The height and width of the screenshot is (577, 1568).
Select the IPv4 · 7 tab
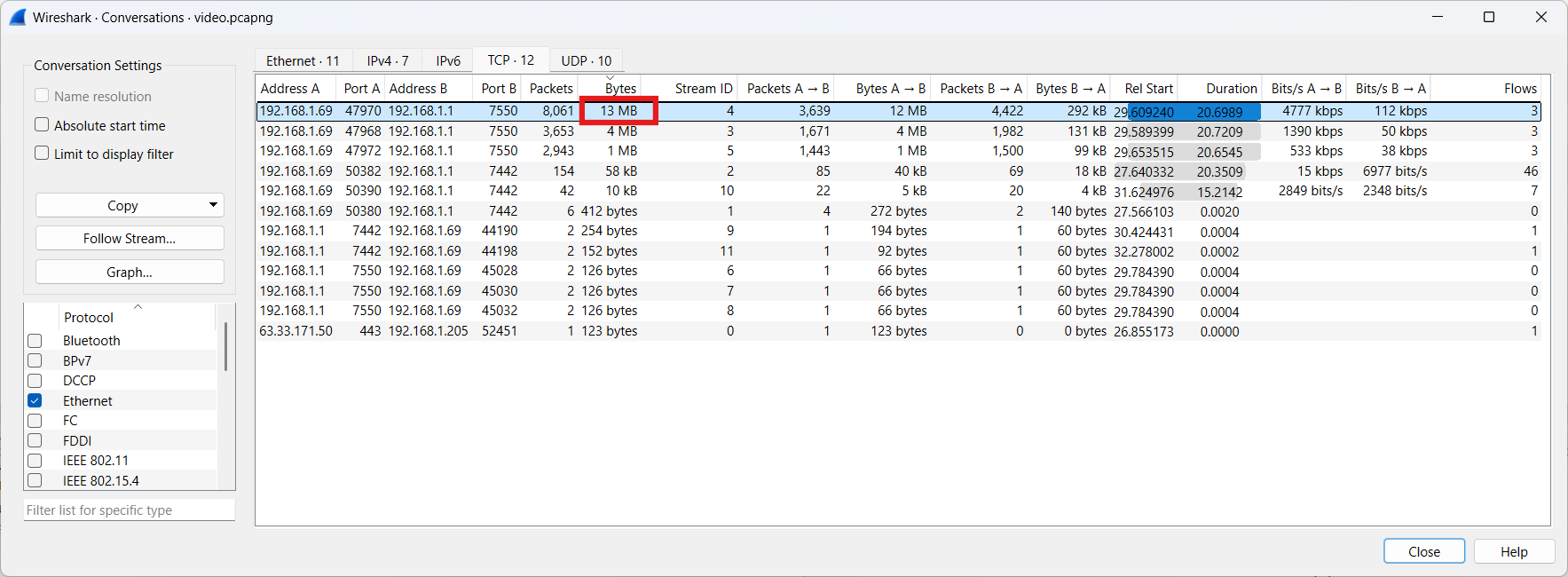(387, 60)
